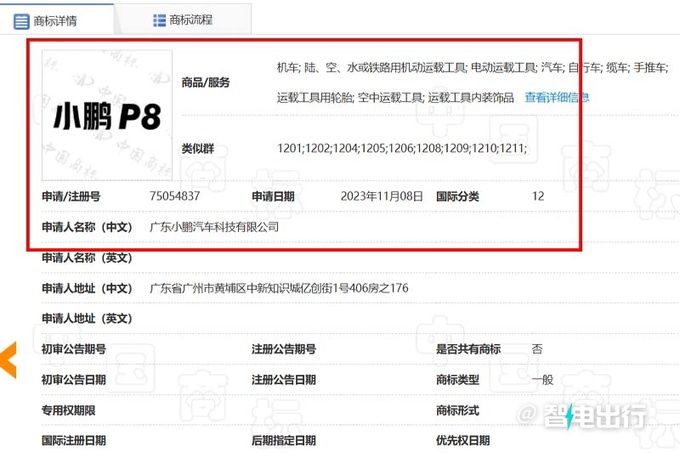The image size is (680, 453).
Task: Click the 是否共有商标 value 否
Action: (537, 349)
